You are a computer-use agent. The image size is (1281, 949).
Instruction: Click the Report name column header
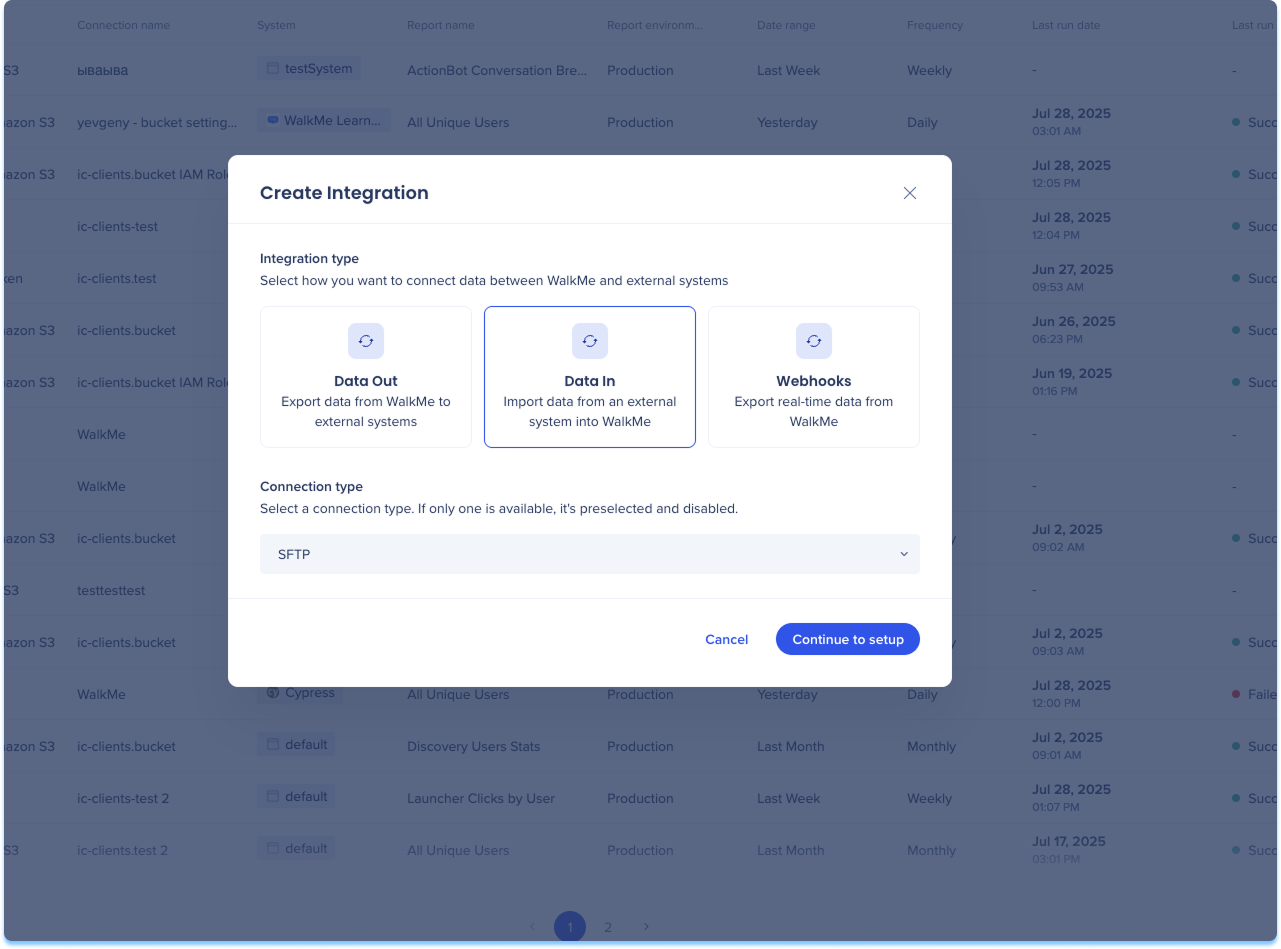(x=441, y=25)
